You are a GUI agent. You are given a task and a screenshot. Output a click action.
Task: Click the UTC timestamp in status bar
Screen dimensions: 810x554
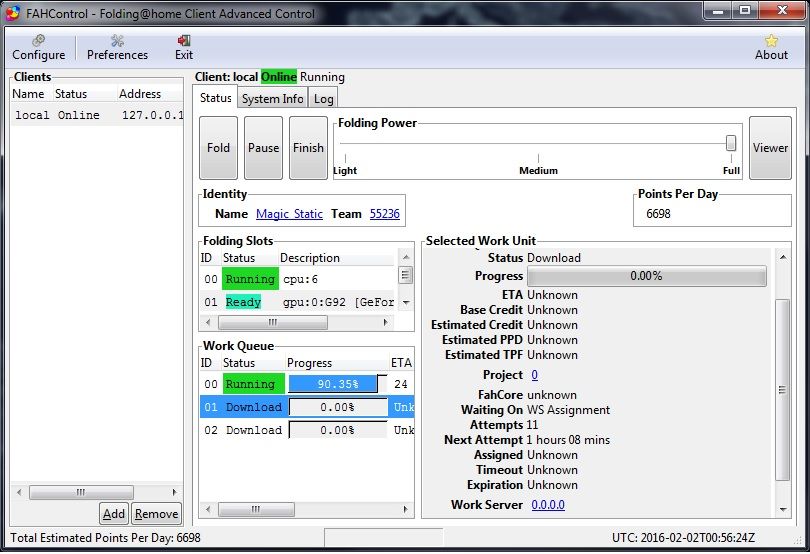683,538
